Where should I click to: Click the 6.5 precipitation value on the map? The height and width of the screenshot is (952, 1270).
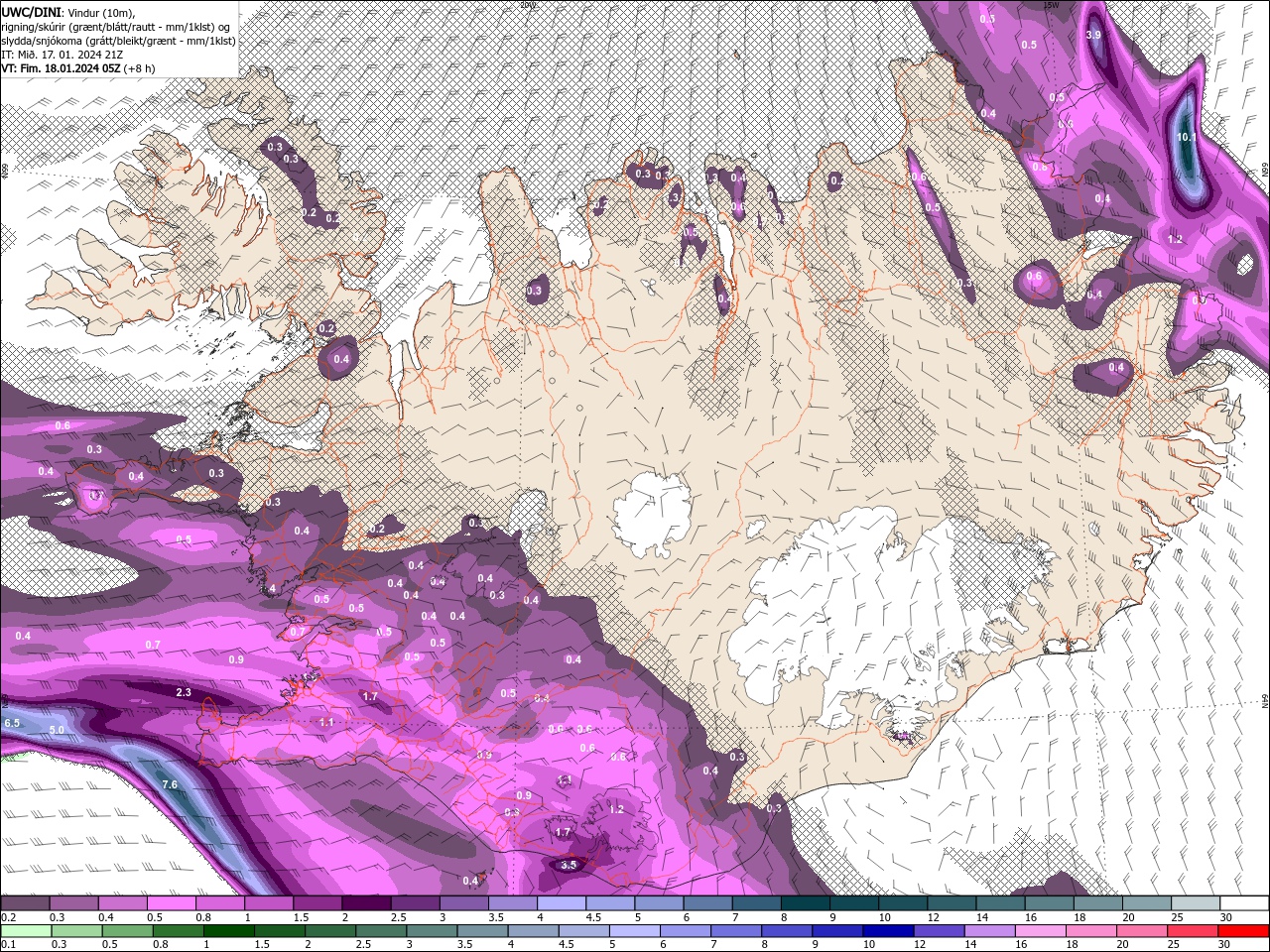coord(12,723)
